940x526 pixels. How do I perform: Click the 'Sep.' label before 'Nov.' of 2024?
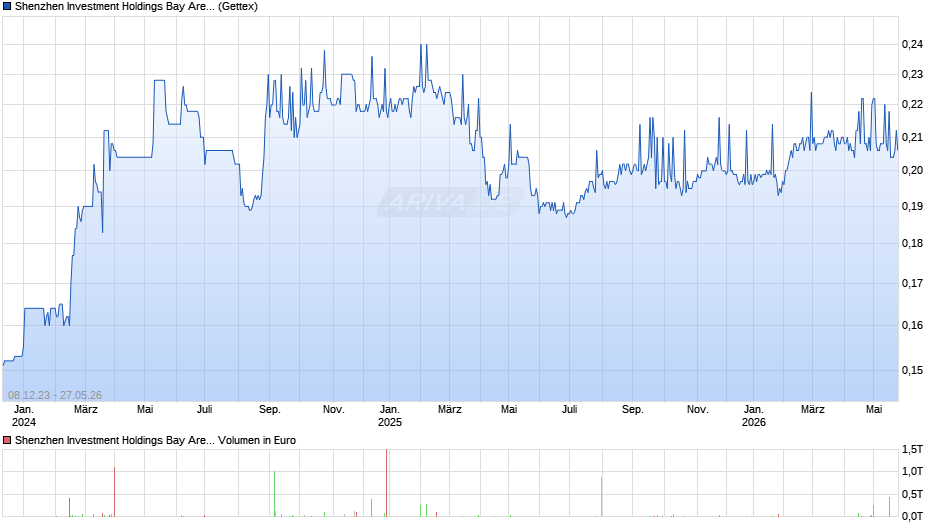[269, 409]
